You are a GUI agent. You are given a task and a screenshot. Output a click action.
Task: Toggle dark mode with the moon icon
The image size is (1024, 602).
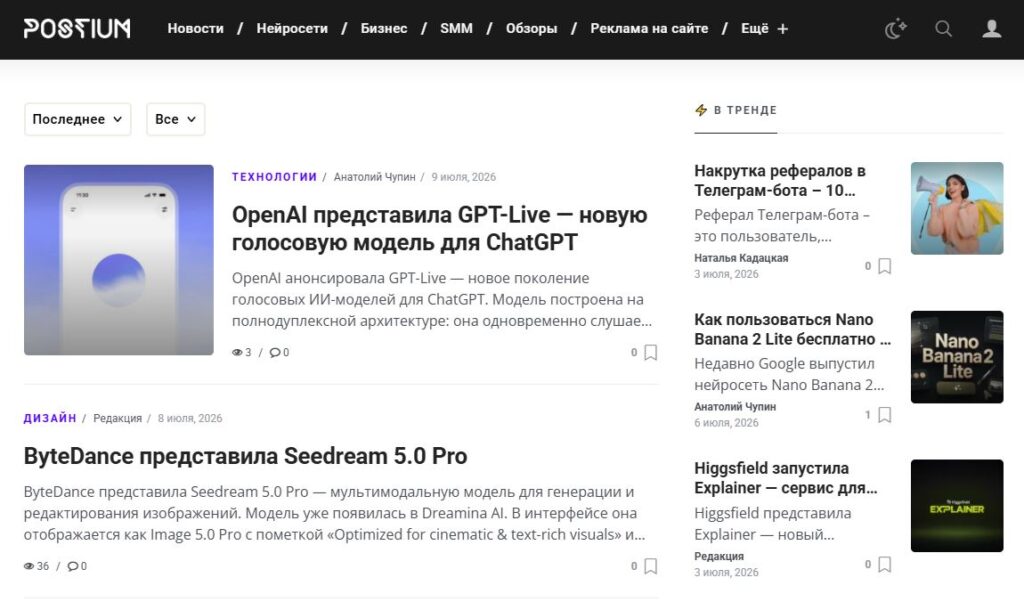point(895,29)
